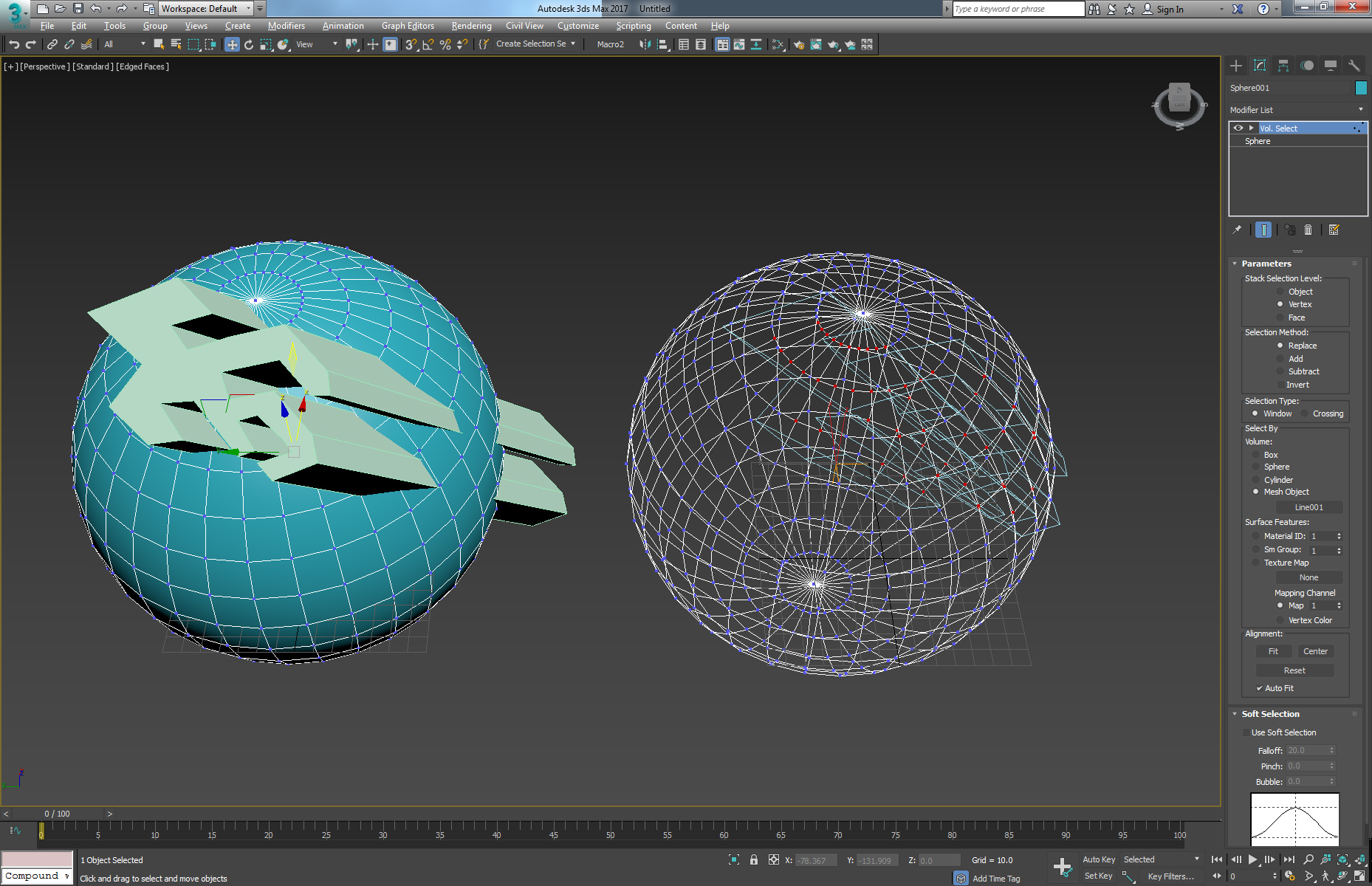Viewport: 1372px width, 886px height.
Task: Switch to the Create panel plus icon
Action: click(x=1236, y=66)
